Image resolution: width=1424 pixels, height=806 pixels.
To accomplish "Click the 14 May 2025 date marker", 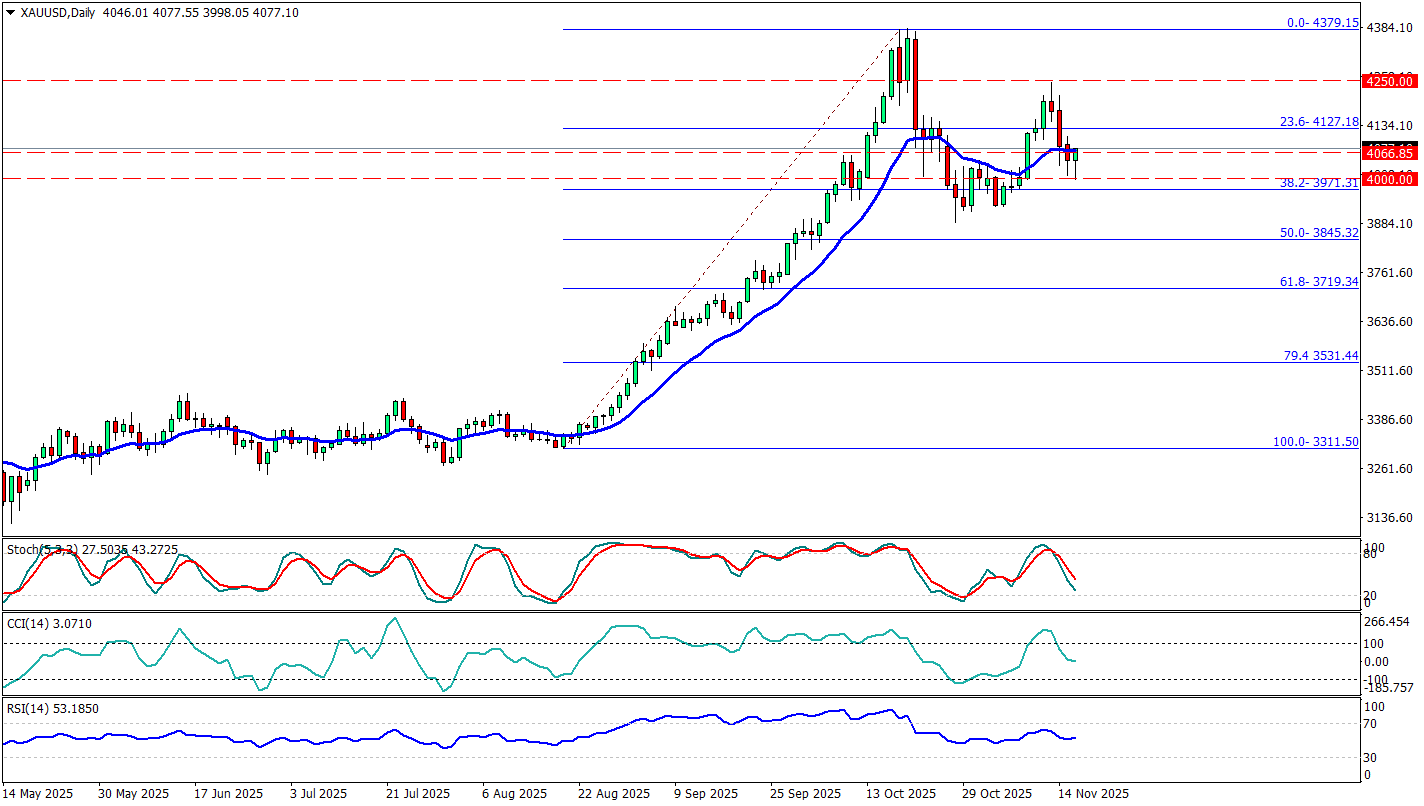I will (x=38, y=794).
